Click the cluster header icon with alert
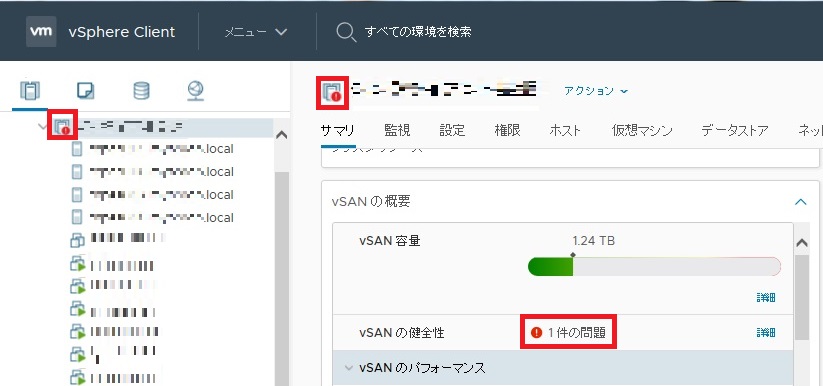This screenshot has width=823, height=386. (332, 93)
